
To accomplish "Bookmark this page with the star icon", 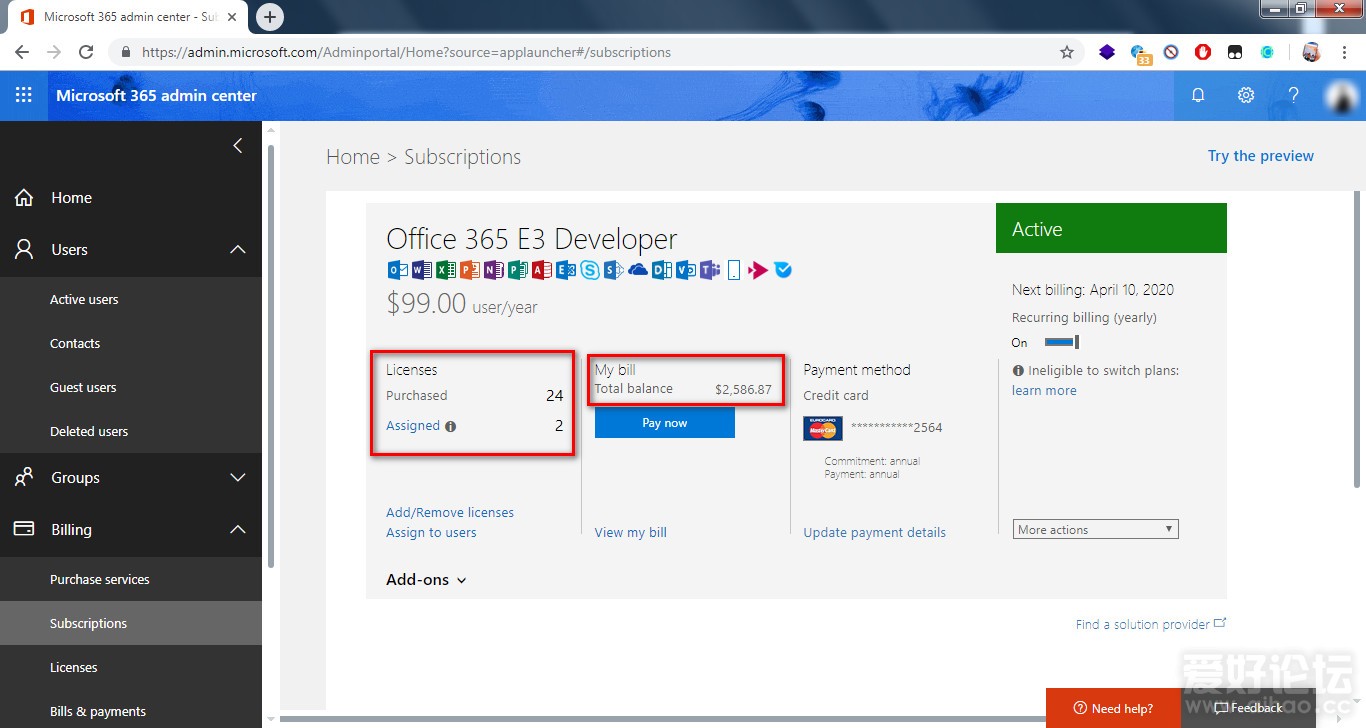I will pos(1067,52).
